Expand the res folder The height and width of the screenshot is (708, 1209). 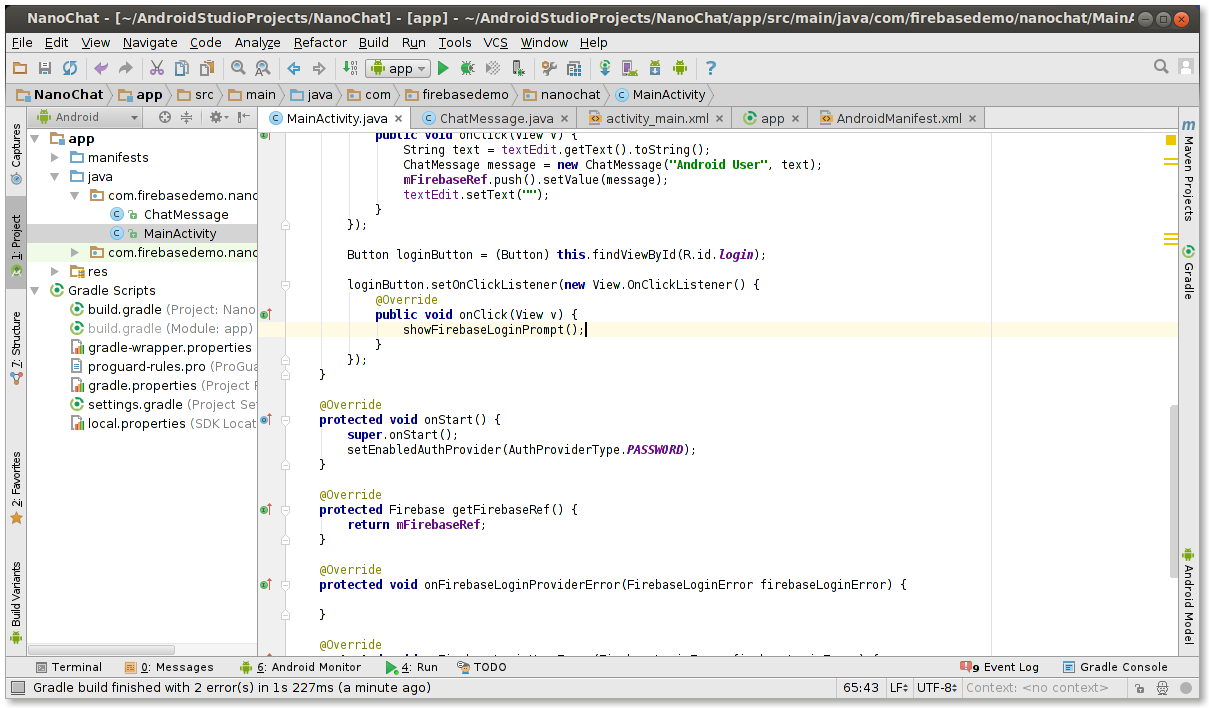[55, 271]
